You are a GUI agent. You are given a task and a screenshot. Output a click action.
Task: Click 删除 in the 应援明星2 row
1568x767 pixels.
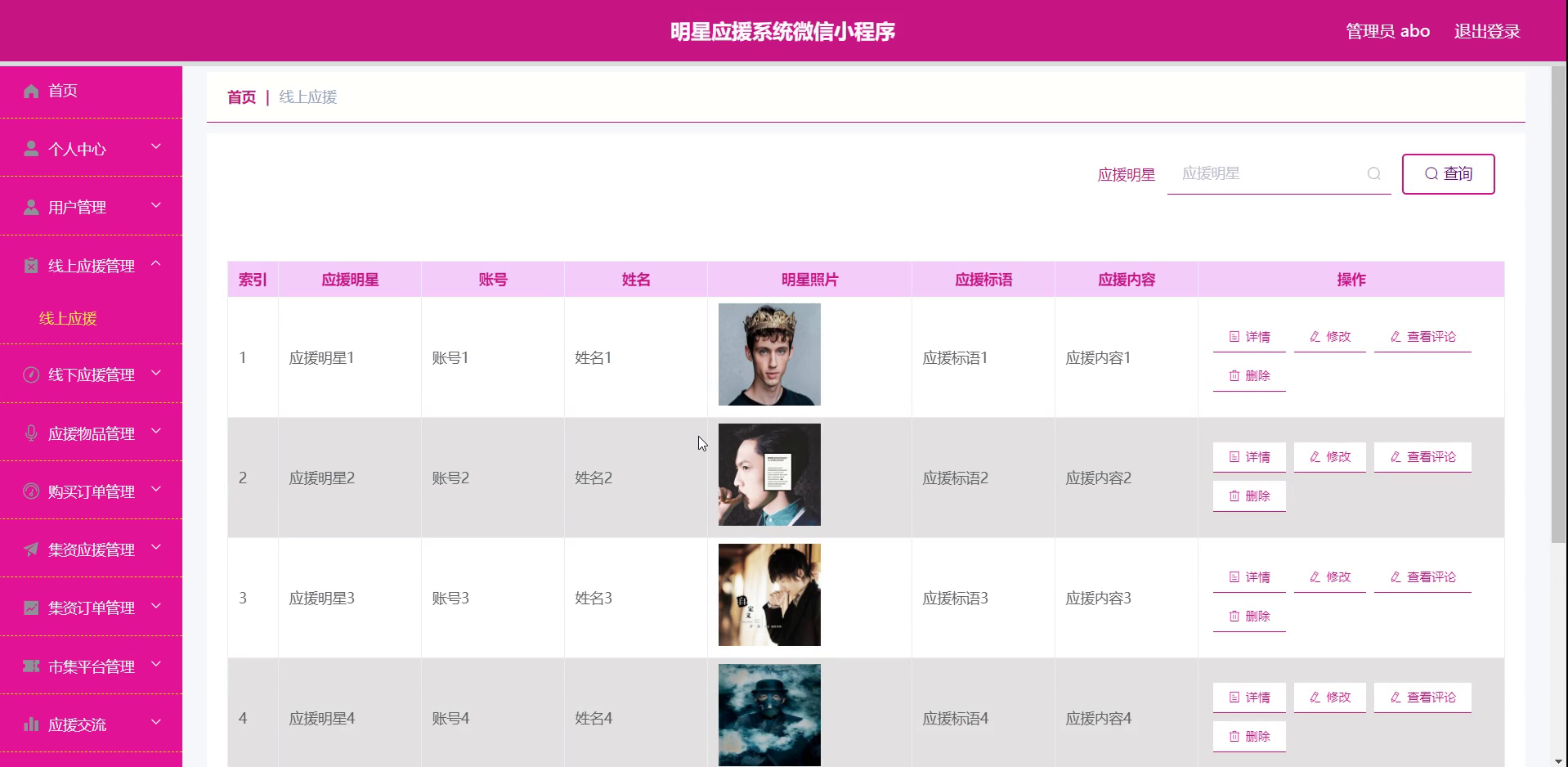coord(1249,496)
